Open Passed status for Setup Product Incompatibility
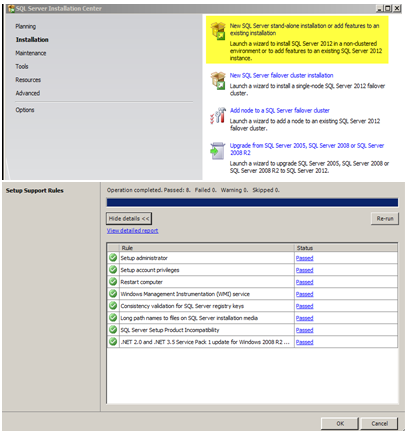Image resolution: width=405 pixels, height=431 pixels. coord(304,330)
